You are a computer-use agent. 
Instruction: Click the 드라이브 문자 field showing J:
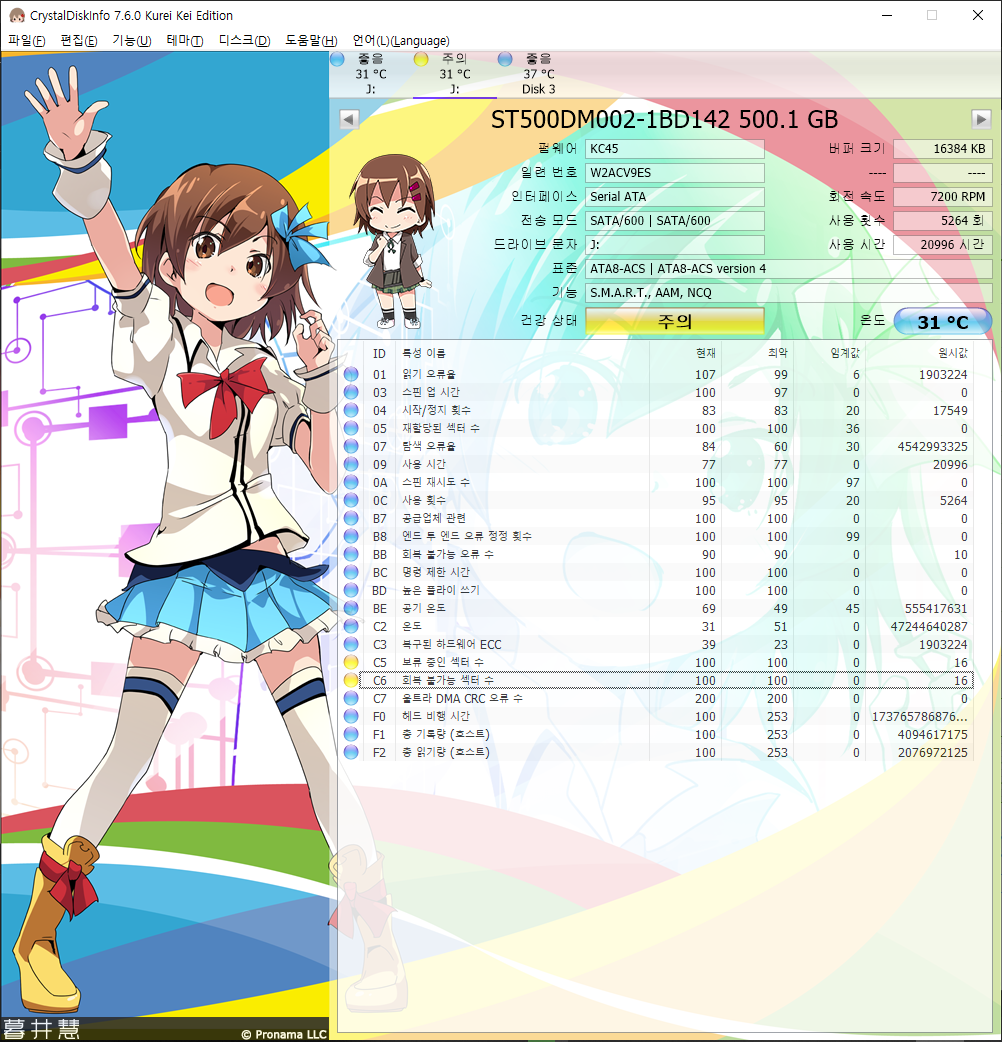674,245
